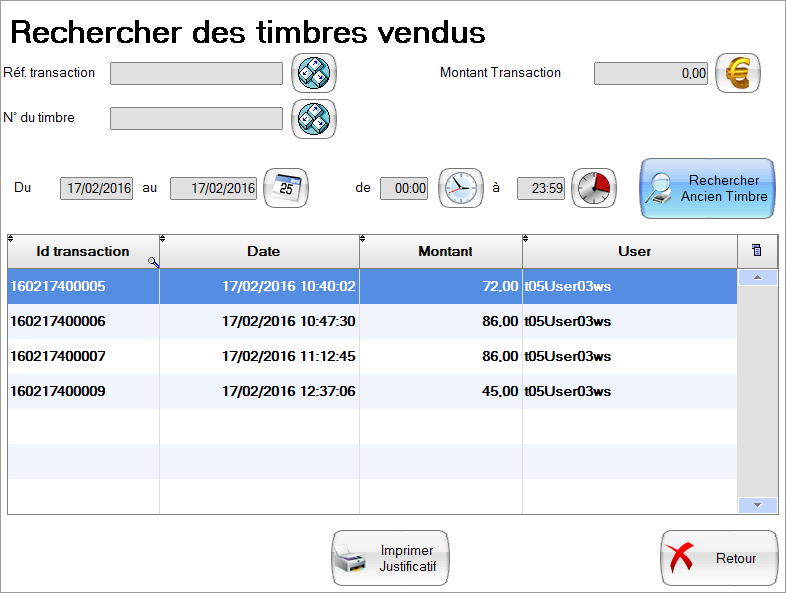Click the table options icon in header corner
Screen dimensions: 786x593
point(756,251)
